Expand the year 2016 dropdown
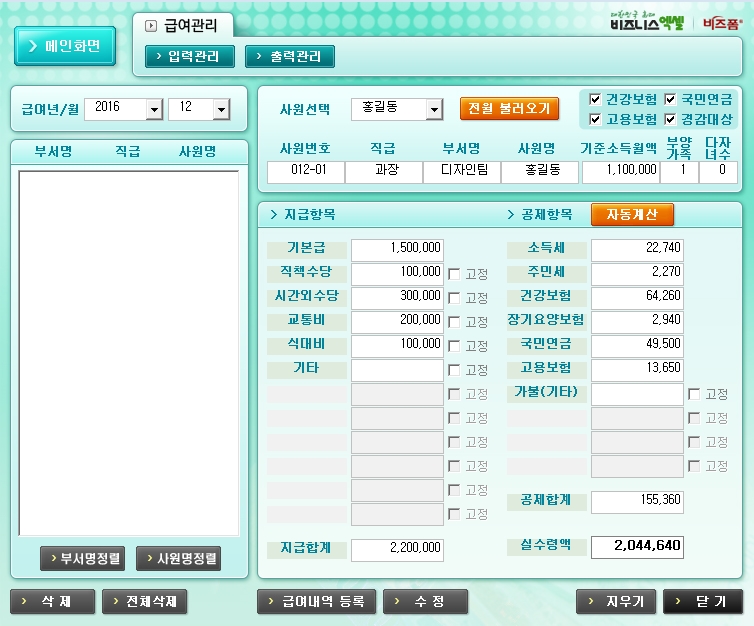Image resolution: width=754 pixels, height=626 pixels. tap(154, 108)
